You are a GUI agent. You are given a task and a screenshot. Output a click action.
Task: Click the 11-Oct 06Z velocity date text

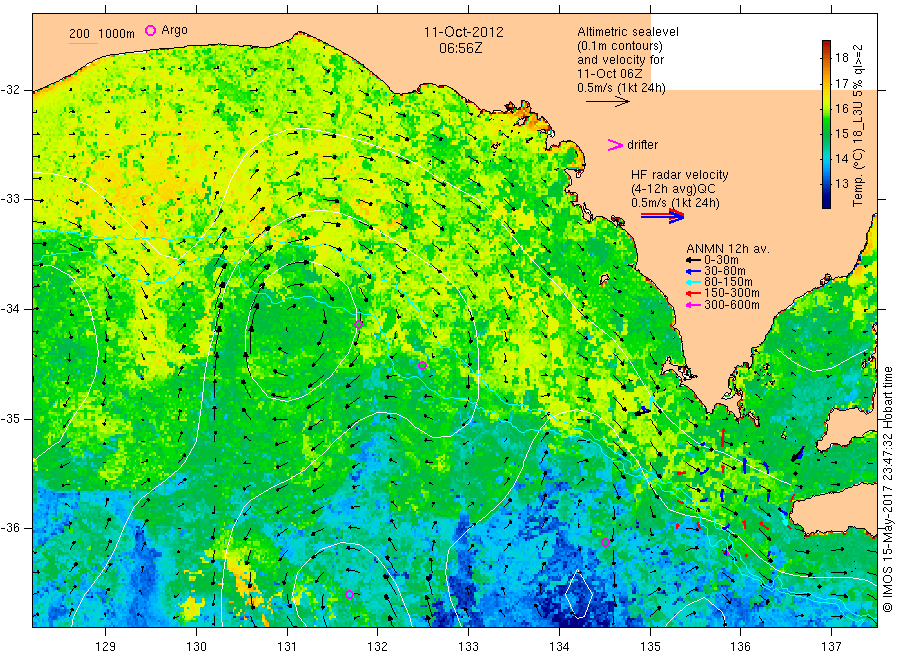(x=610, y=74)
